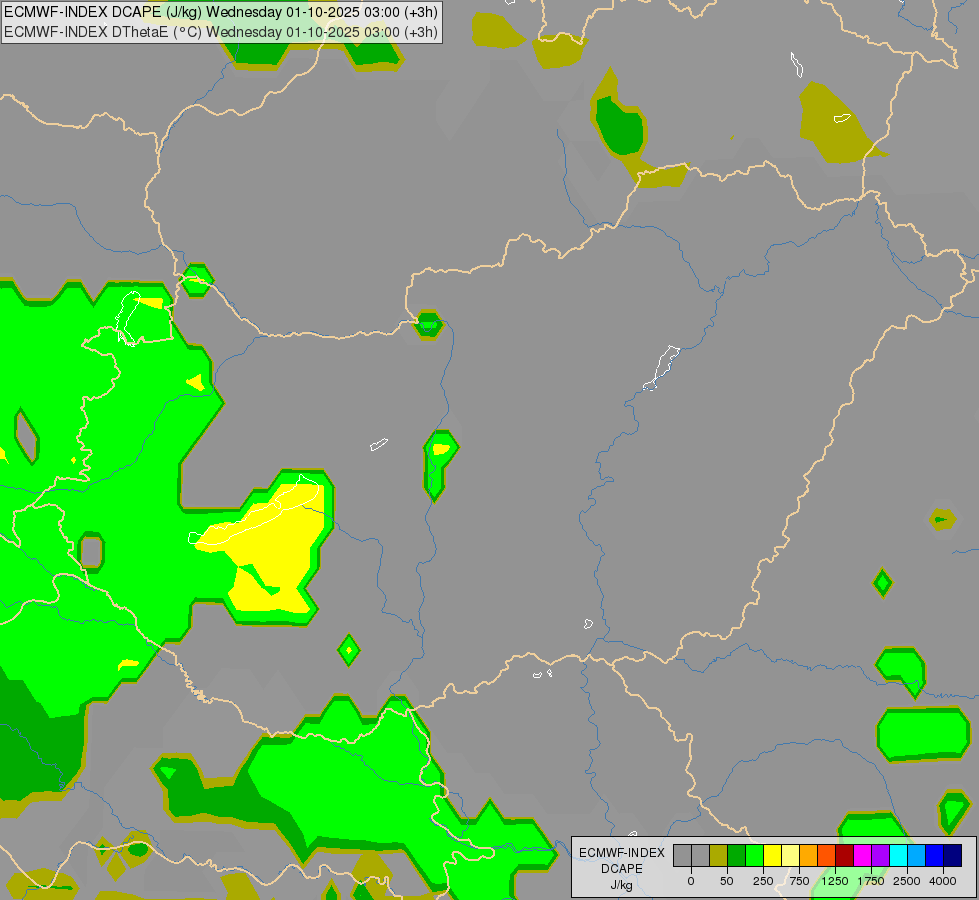
Task: Pick the bright green legend swatch
Action: pyautogui.click(x=755, y=856)
